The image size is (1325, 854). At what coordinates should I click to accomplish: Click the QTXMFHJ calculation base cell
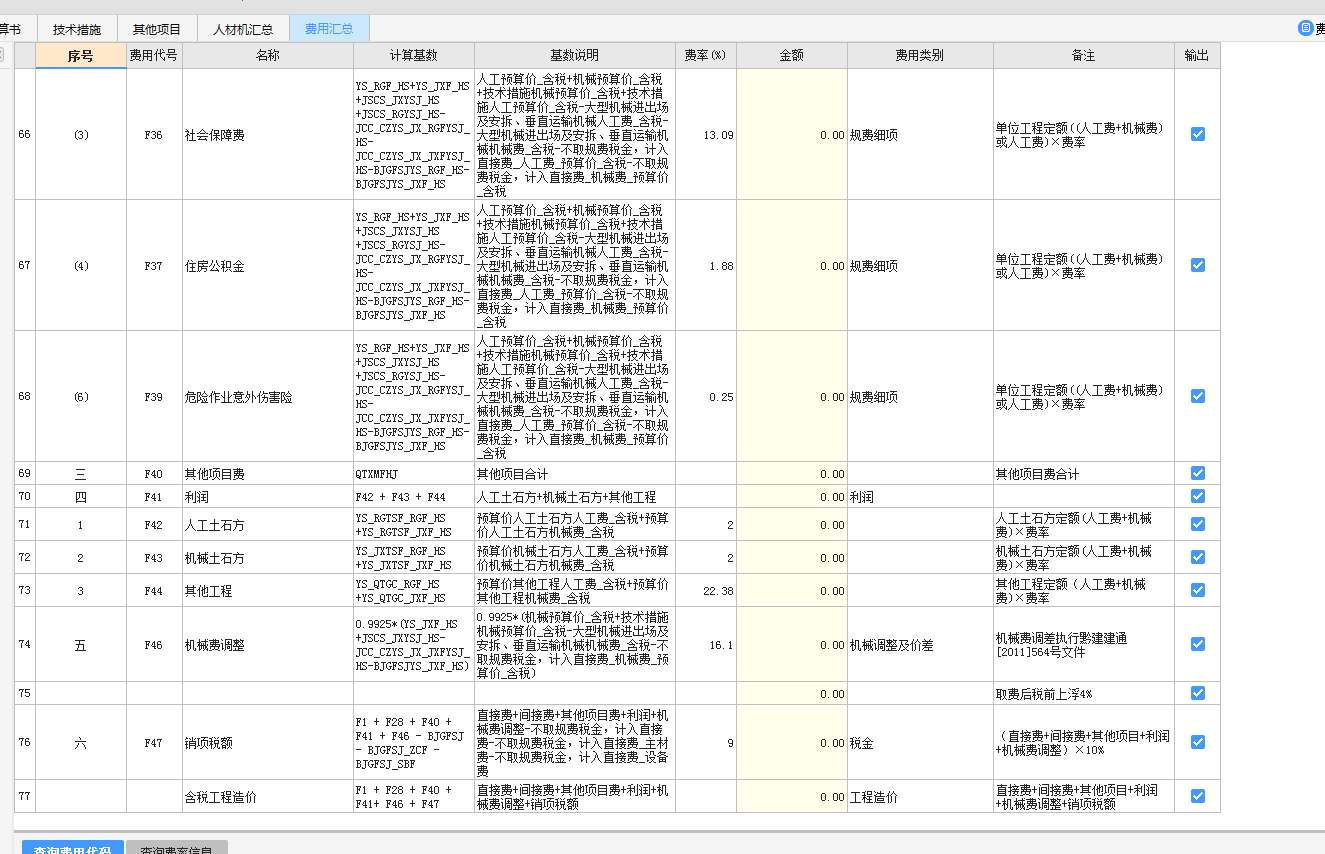pyautogui.click(x=414, y=473)
